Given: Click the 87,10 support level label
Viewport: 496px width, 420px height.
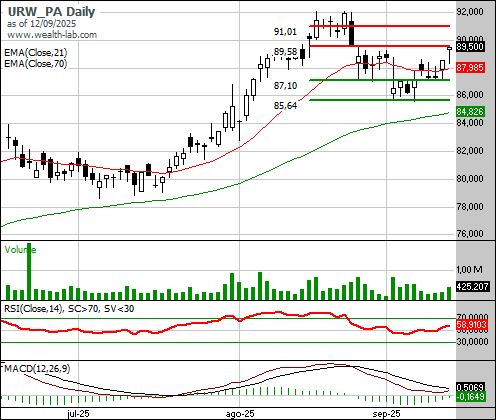Looking at the screenshot, I should [285, 86].
